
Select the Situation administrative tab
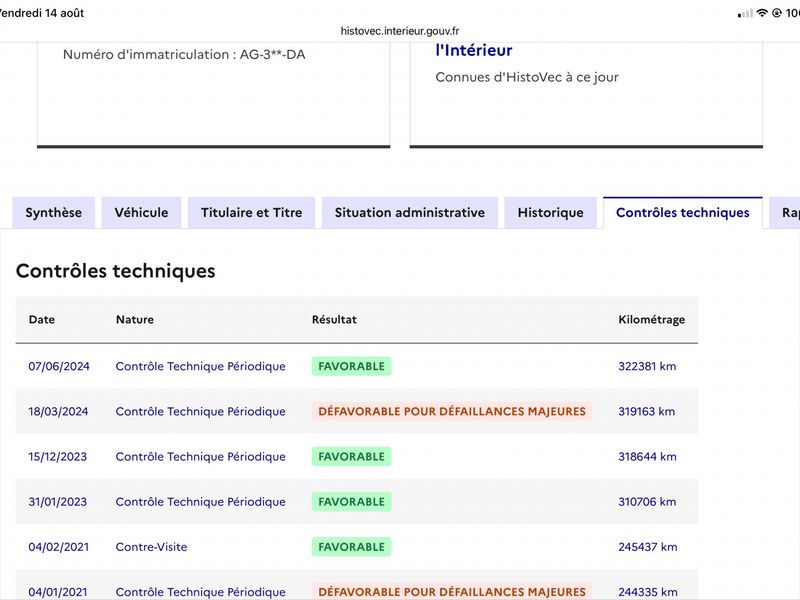(410, 212)
